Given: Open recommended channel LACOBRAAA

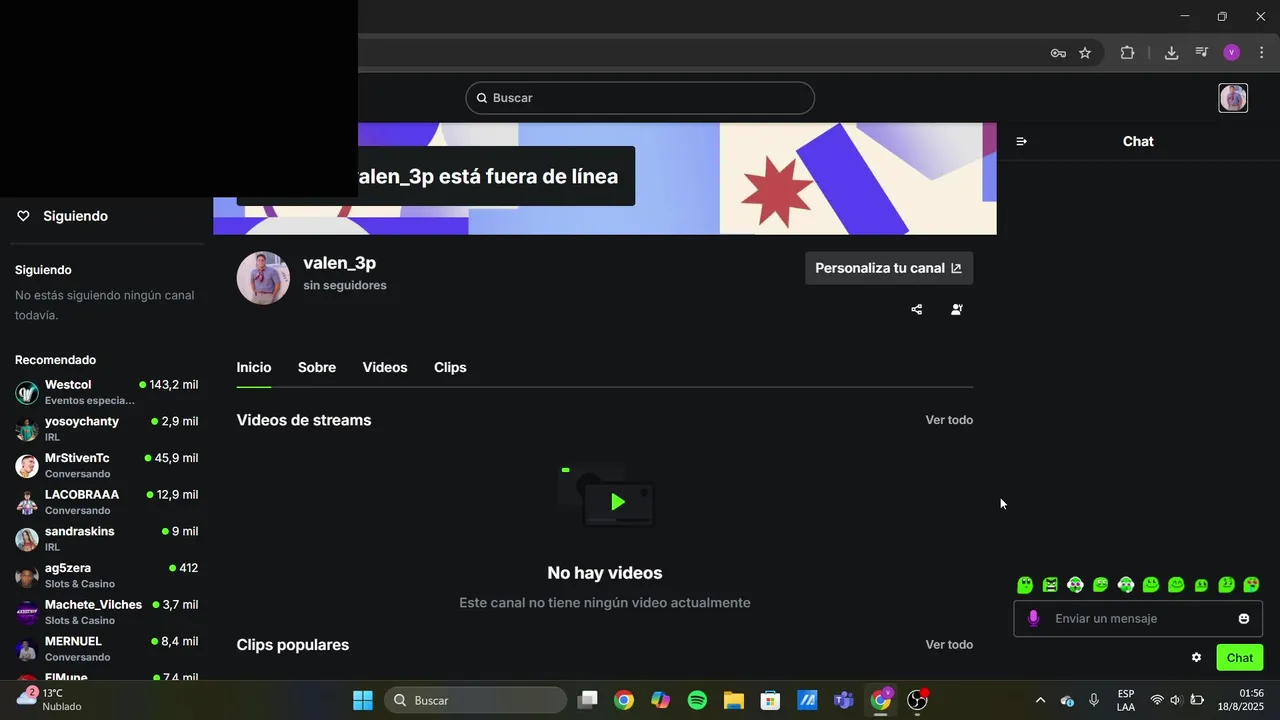Looking at the screenshot, I should point(106,502).
